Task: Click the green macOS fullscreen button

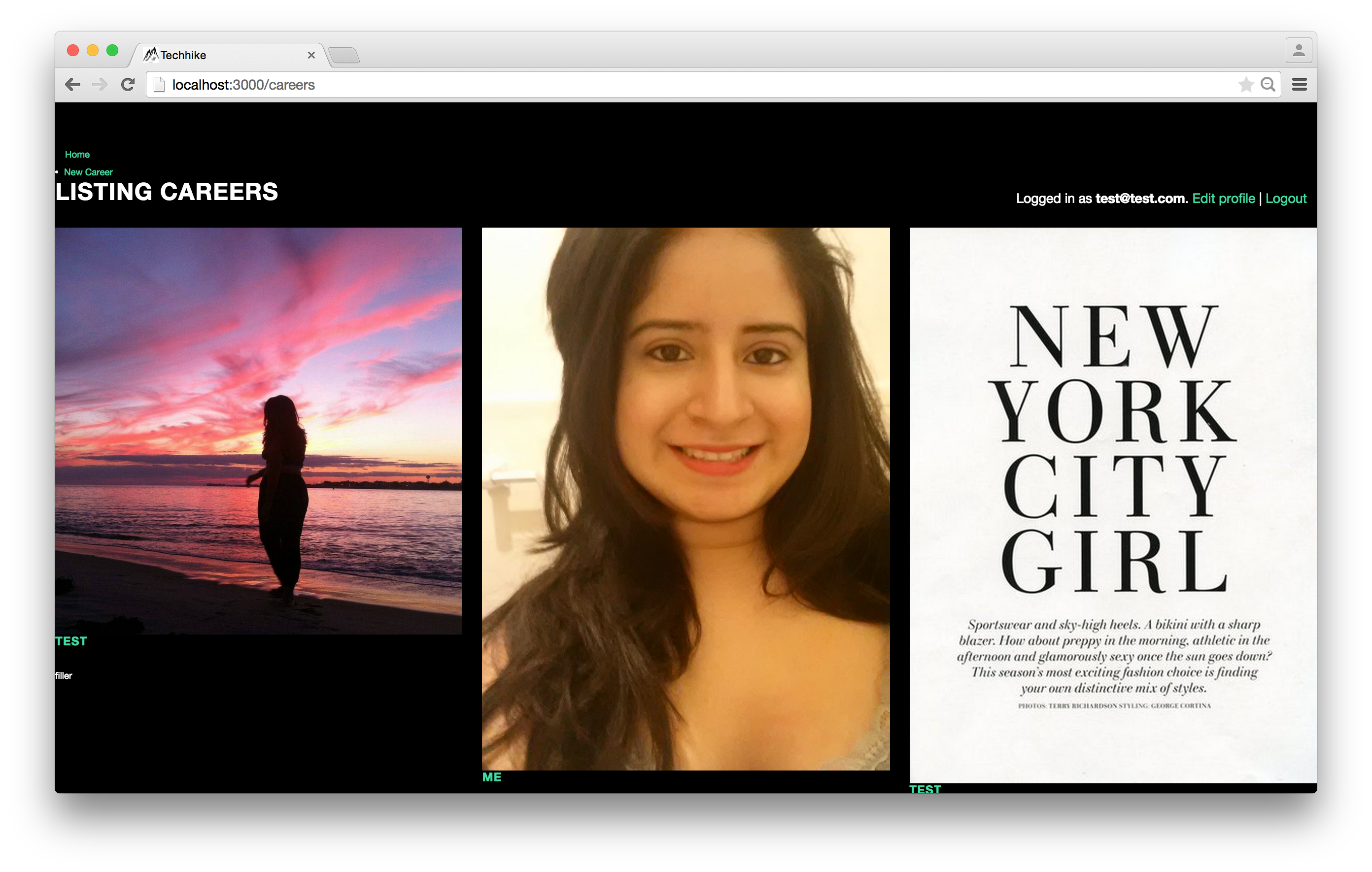Action: (112, 51)
